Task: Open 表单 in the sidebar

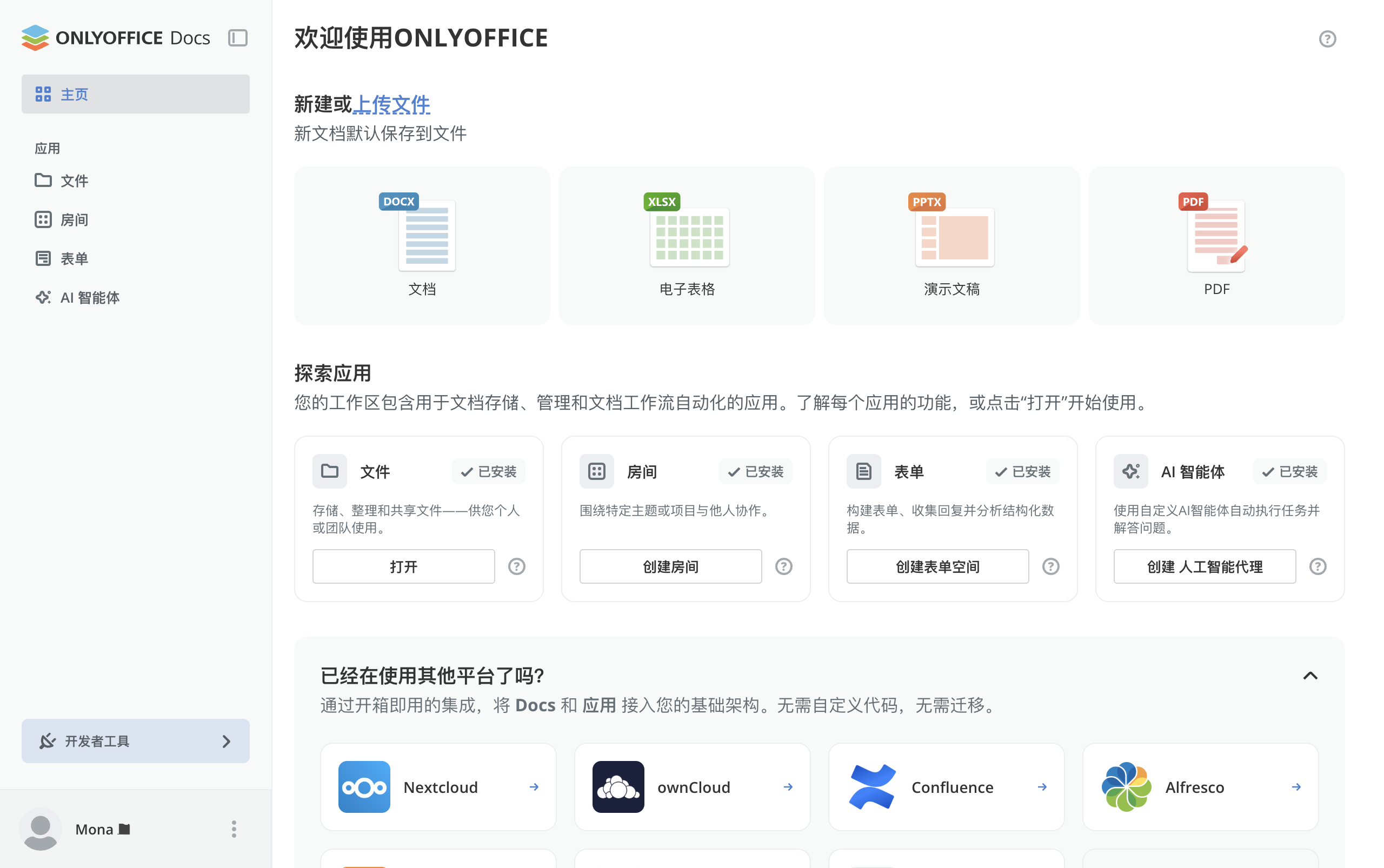Action: 136,258
